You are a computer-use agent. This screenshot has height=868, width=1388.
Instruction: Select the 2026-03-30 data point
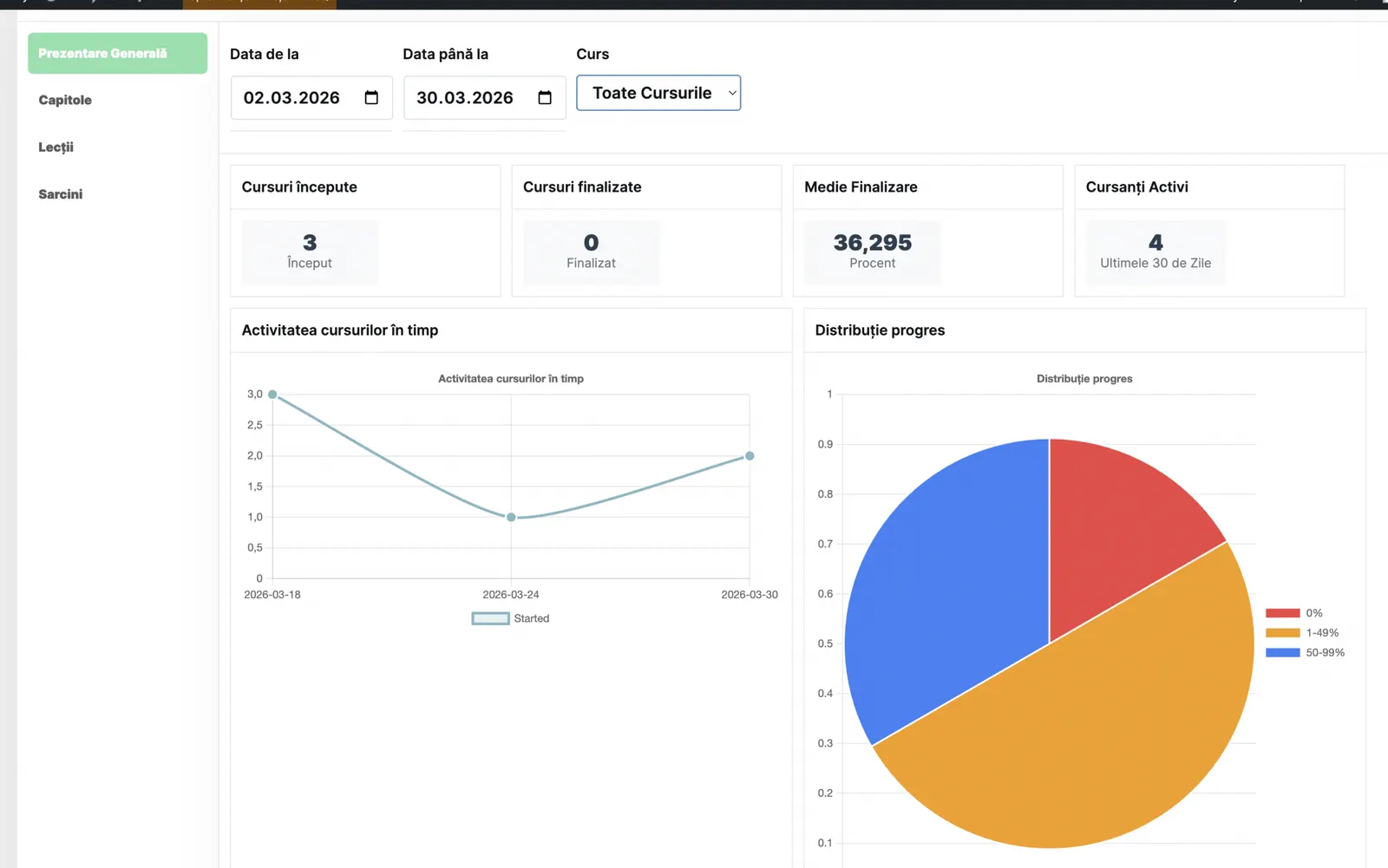750,455
